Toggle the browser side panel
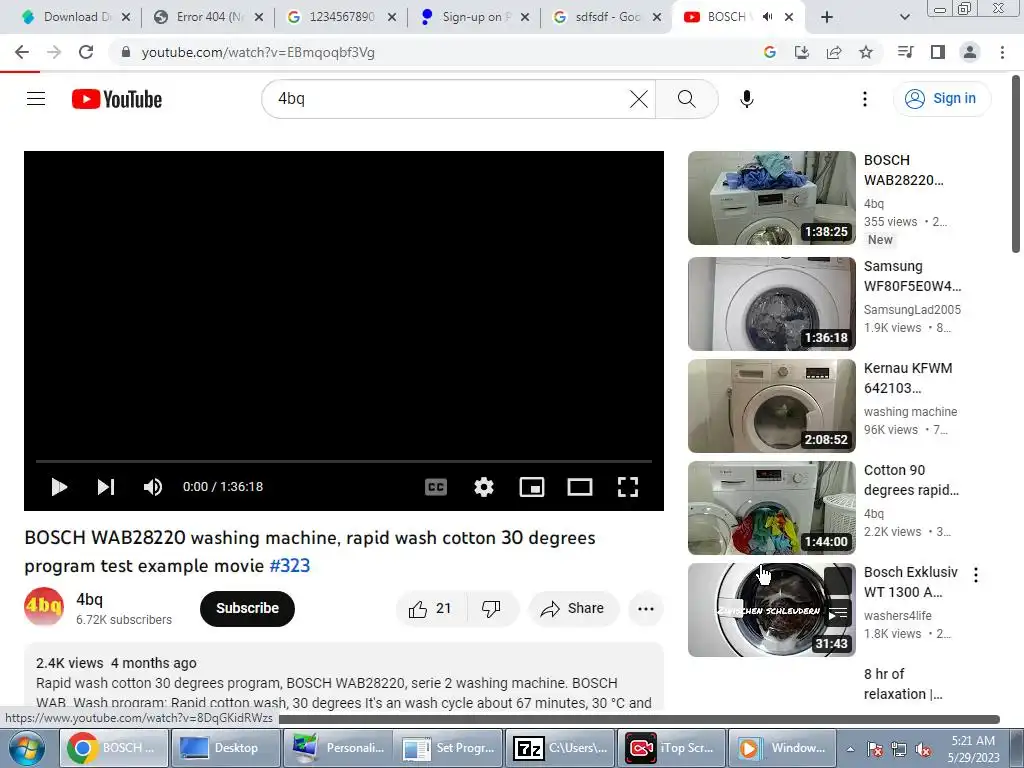Image resolution: width=1024 pixels, height=768 pixels. click(x=938, y=52)
